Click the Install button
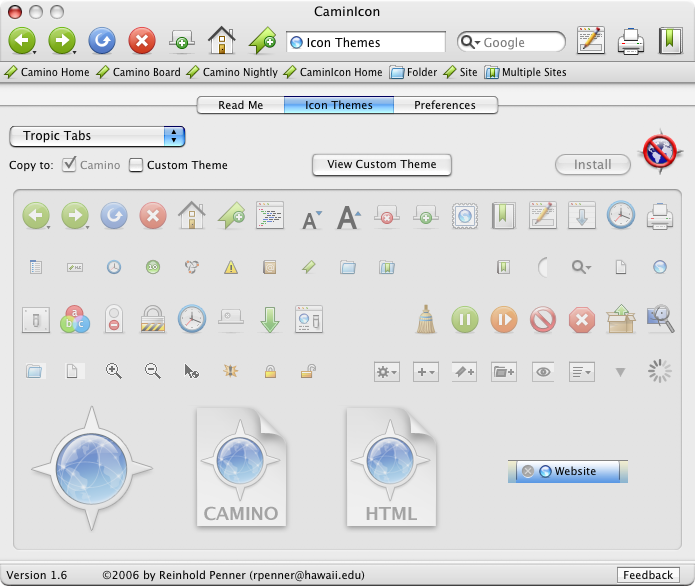Screen dimensions: 695x586 point(593,164)
